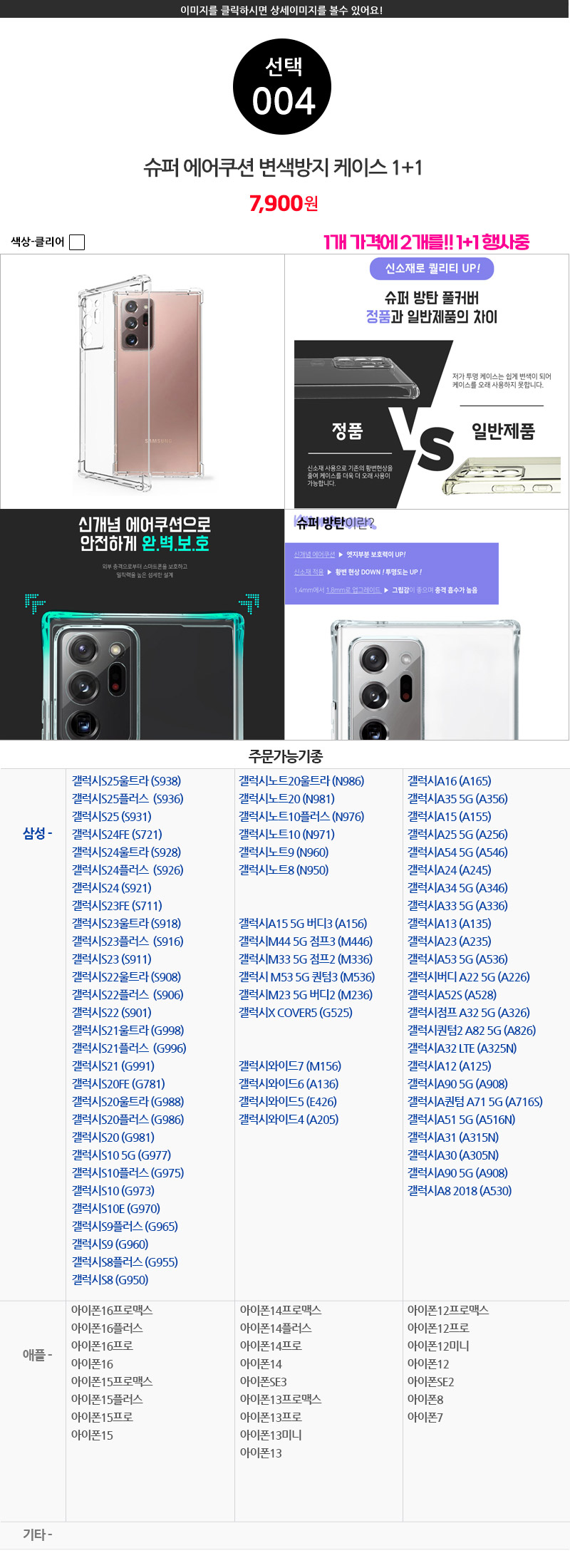The image size is (570, 1568).
Task: Choose 갤럭시S24FE (S721) from the list
Action: click(117, 835)
